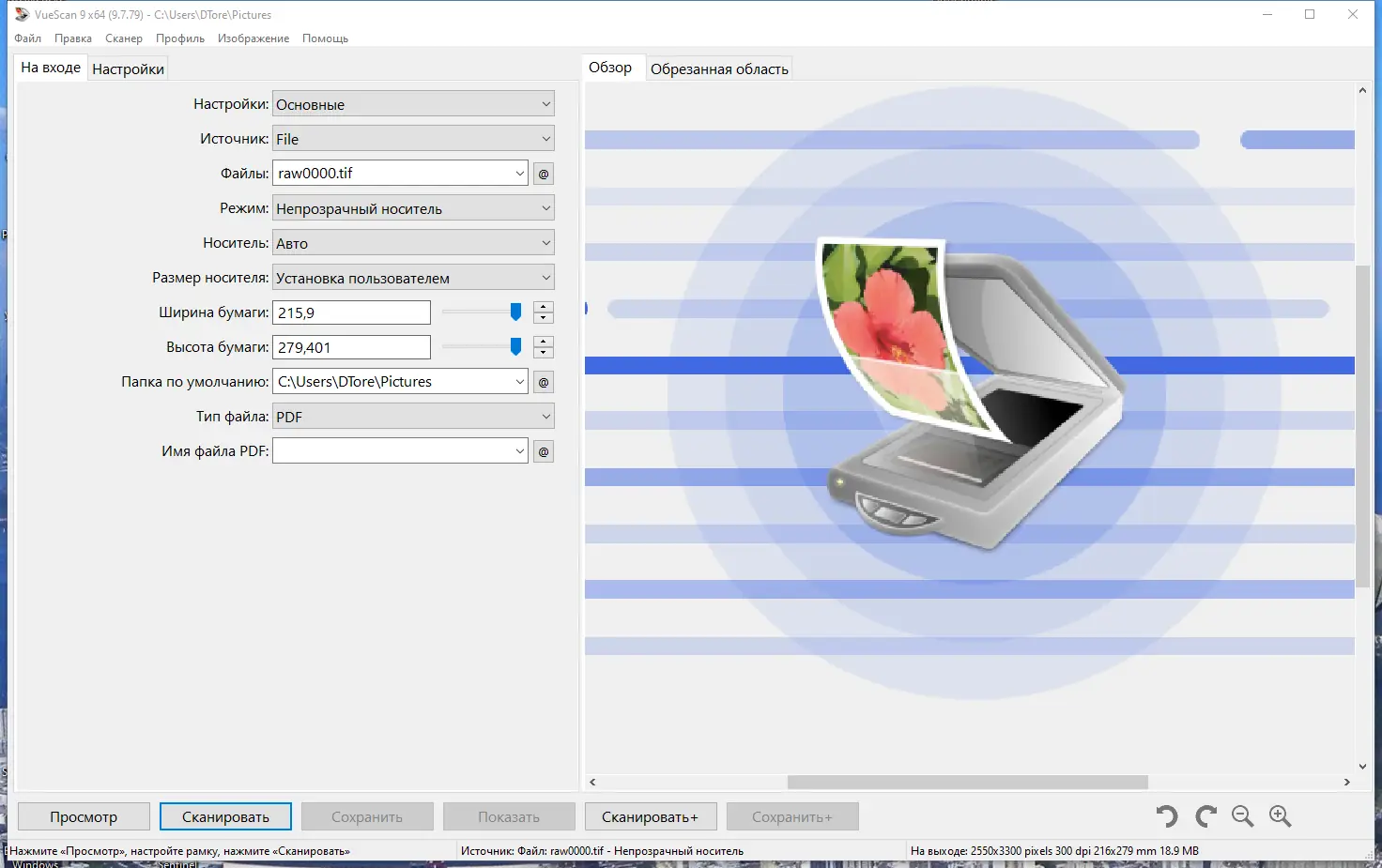The width and height of the screenshot is (1382, 868).
Task: Click @ icon beside Папка по умолчанию
Action: 543,381
